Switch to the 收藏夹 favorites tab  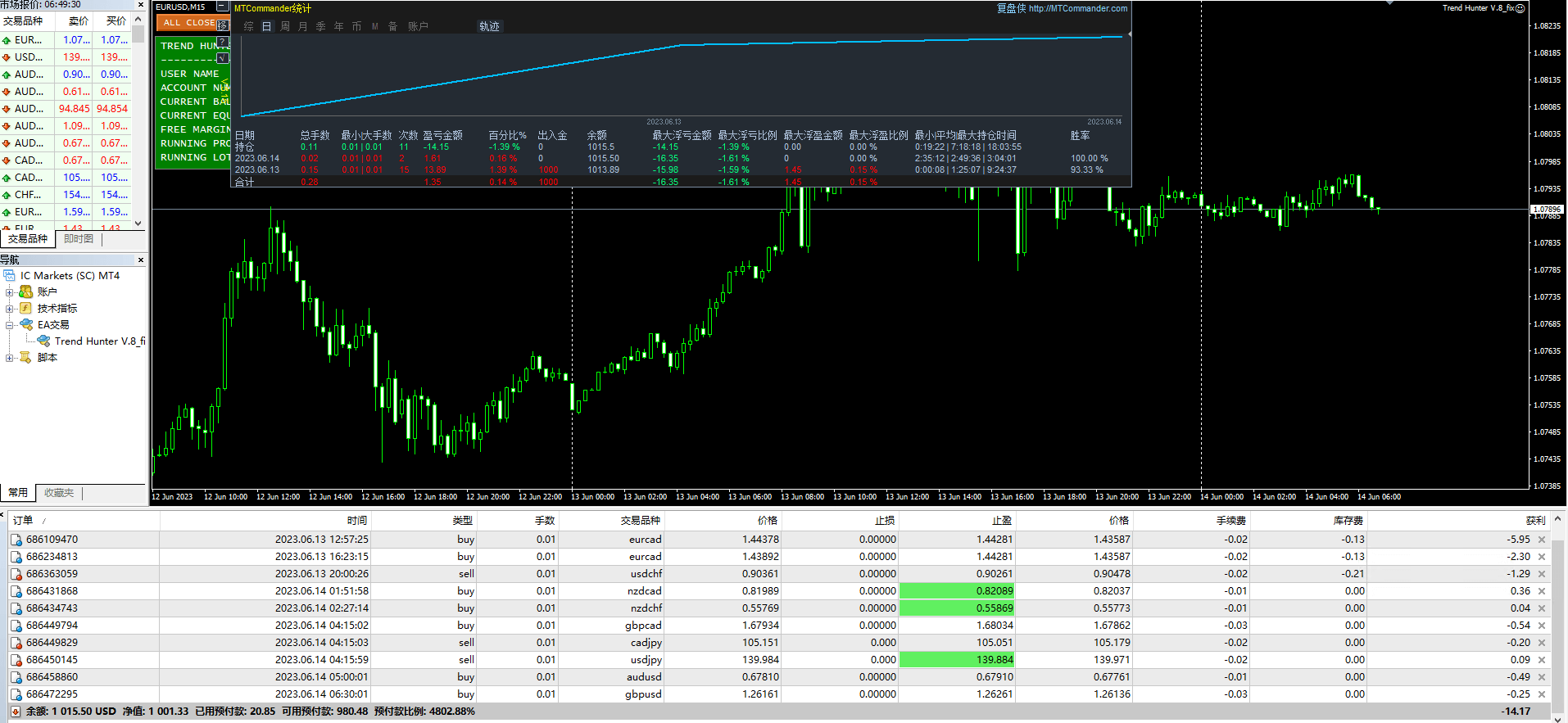[59, 493]
